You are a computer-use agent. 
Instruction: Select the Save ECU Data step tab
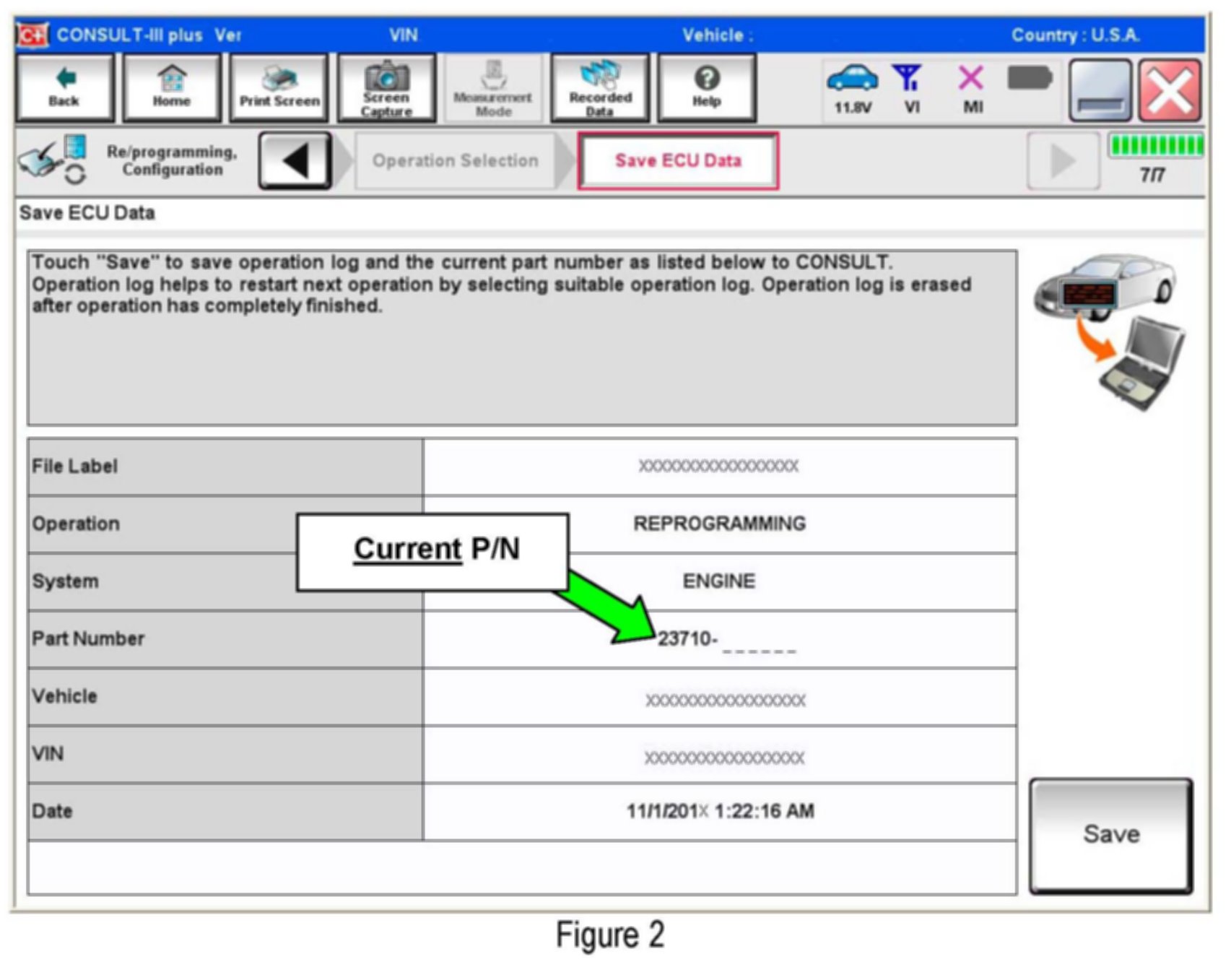click(677, 160)
